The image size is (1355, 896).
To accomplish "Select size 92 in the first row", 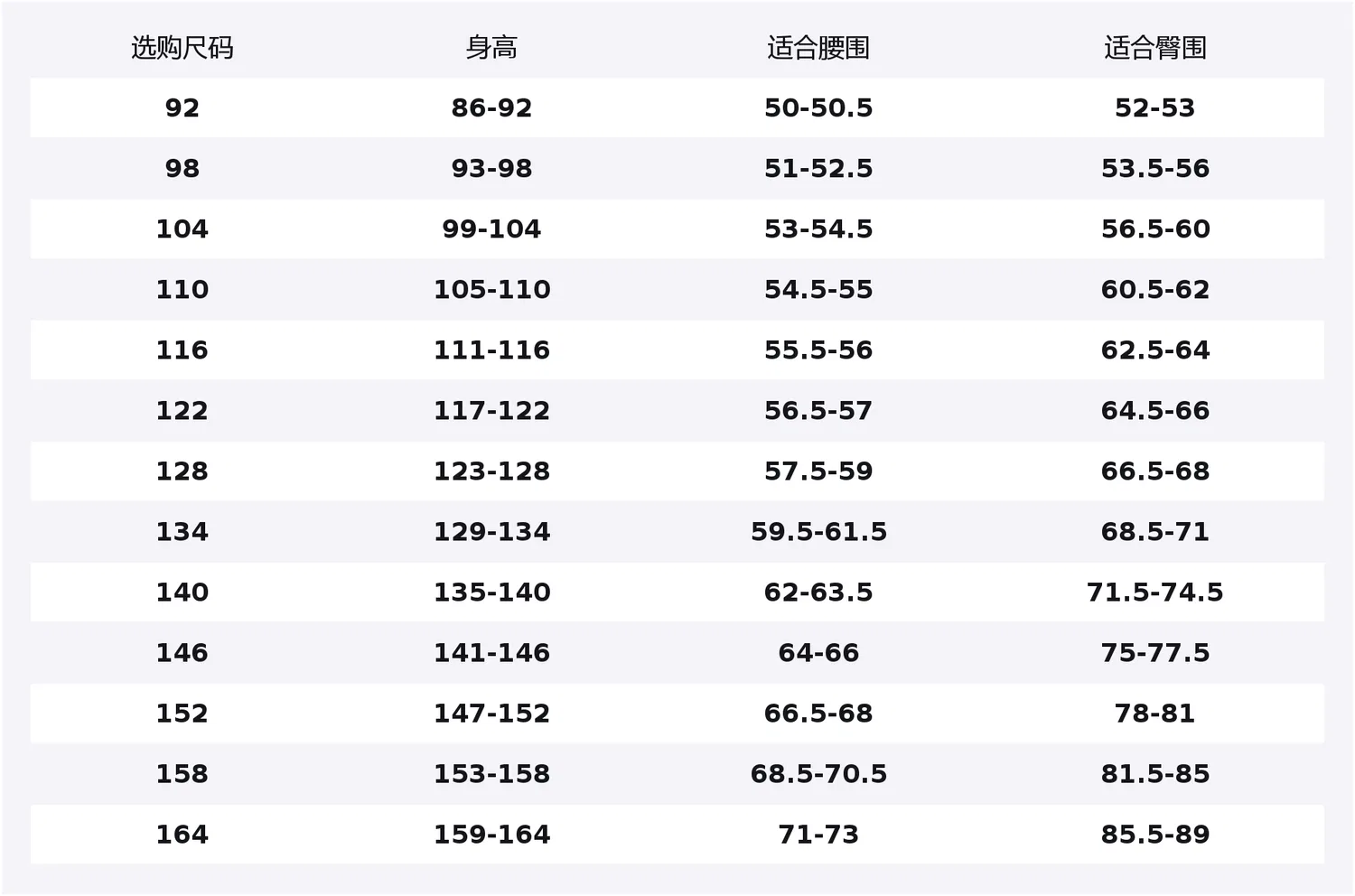I will (x=182, y=108).
